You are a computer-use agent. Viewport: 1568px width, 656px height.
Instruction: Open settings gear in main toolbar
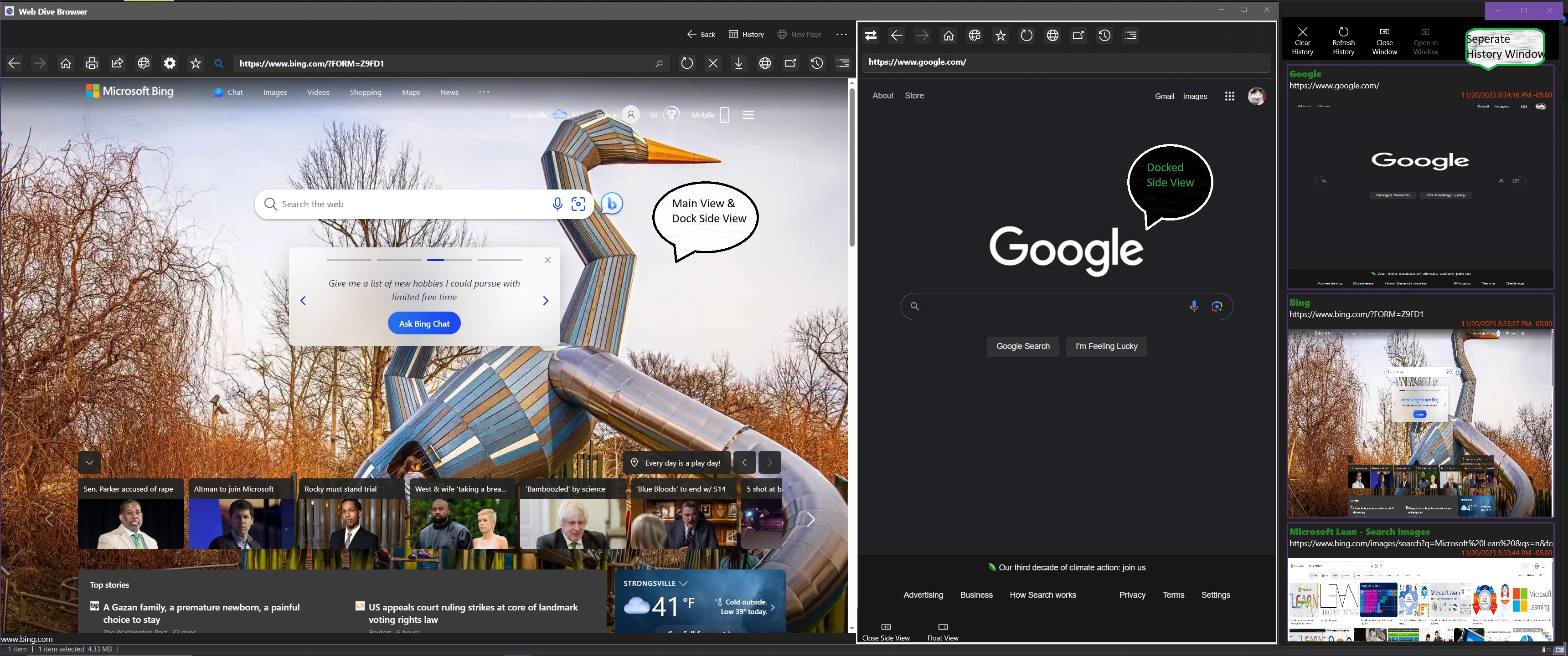[x=170, y=63]
